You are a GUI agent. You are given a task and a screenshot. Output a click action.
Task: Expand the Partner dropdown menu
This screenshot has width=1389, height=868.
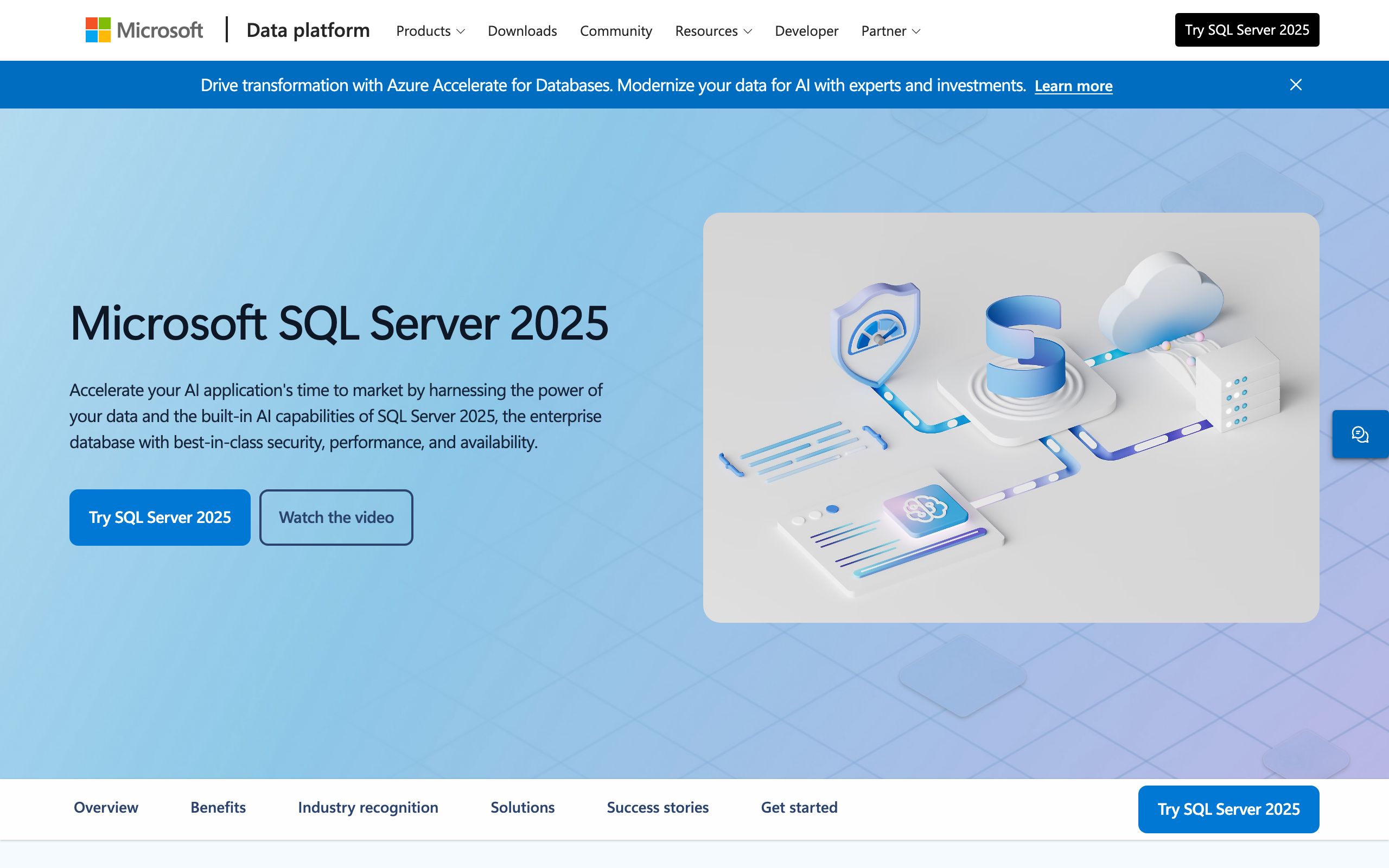coord(891,30)
